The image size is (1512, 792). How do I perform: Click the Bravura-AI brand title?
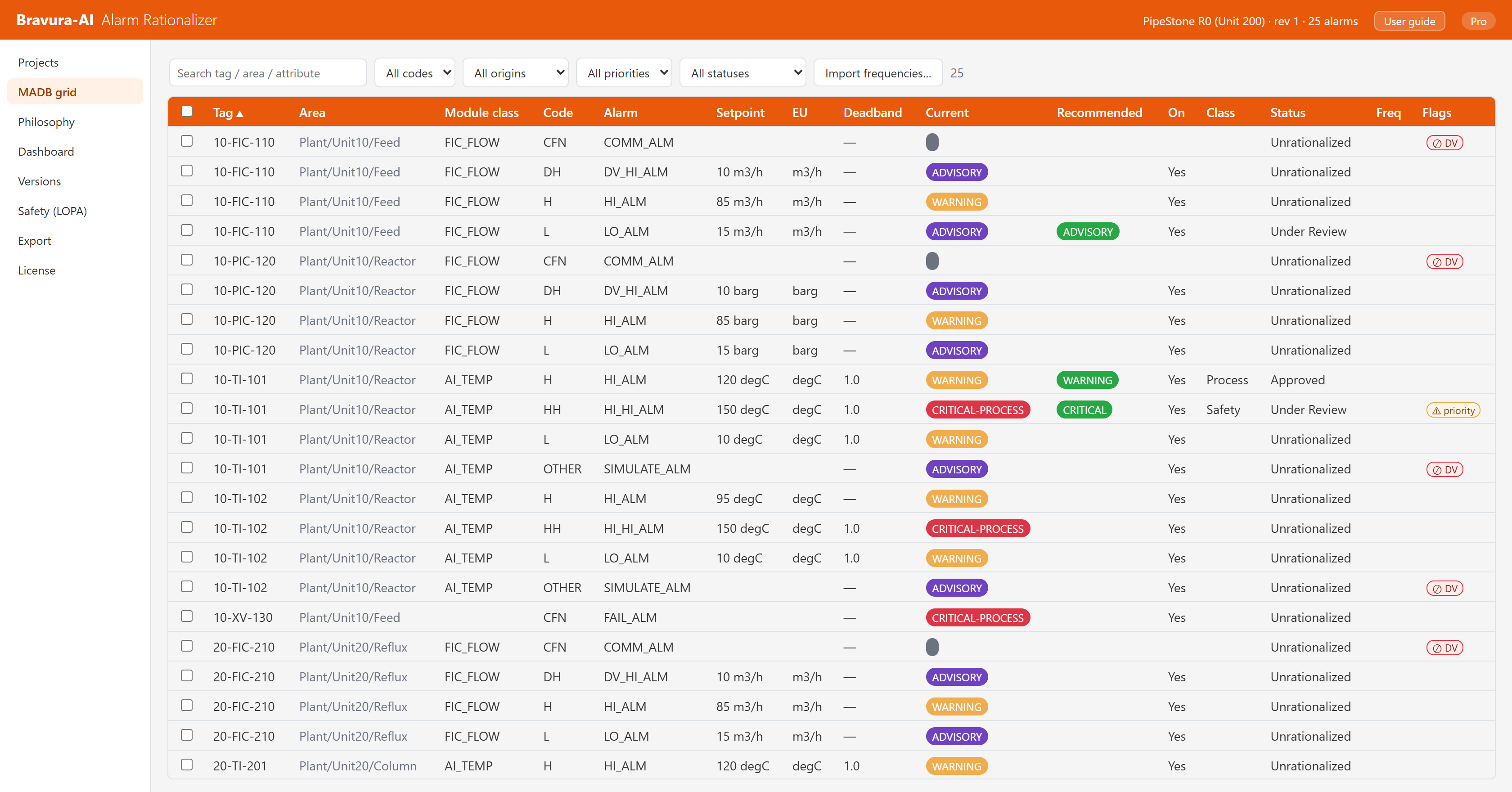54,20
